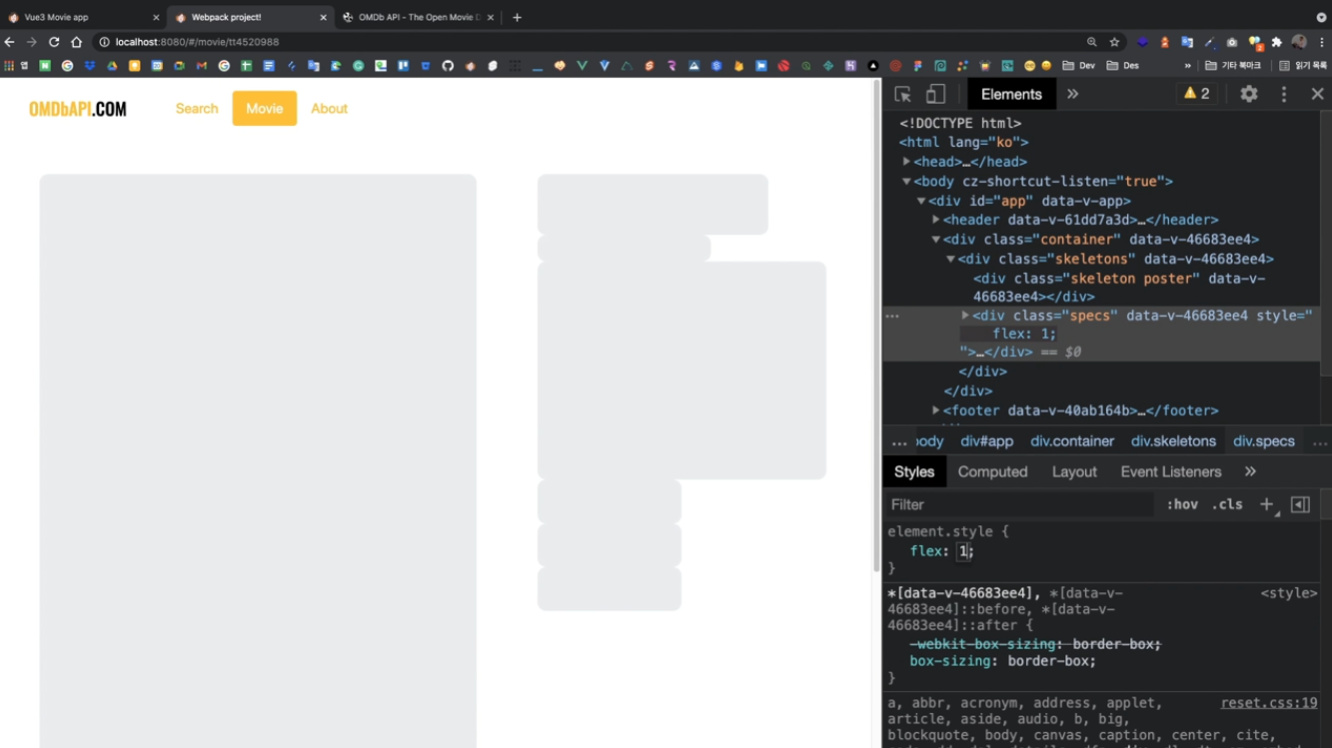Open the Extensions puzzle piece menu
This screenshot has height=748, width=1332.
click(x=1277, y=42)
